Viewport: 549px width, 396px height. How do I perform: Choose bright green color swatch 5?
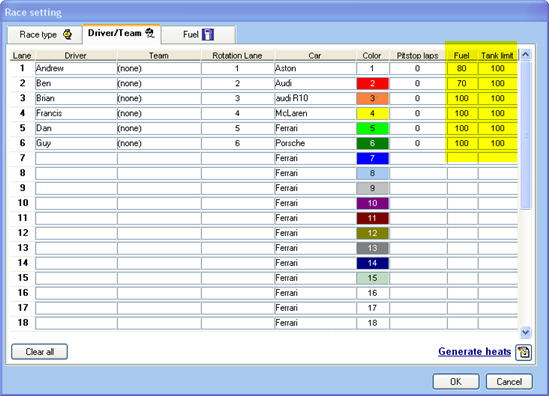click(x=373, y=128)
